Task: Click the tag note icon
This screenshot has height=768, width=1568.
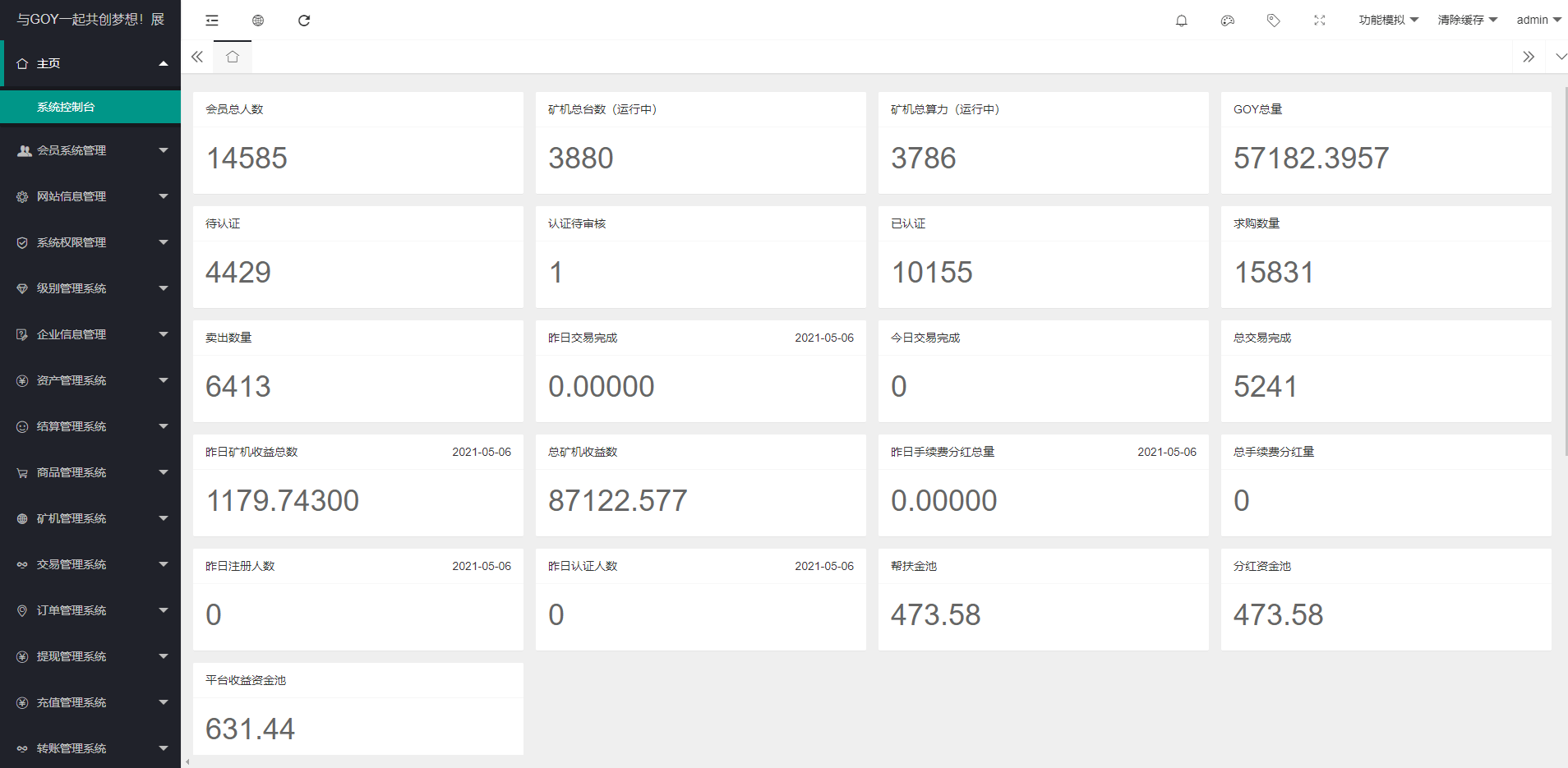Action: [x=1274, y=21]
